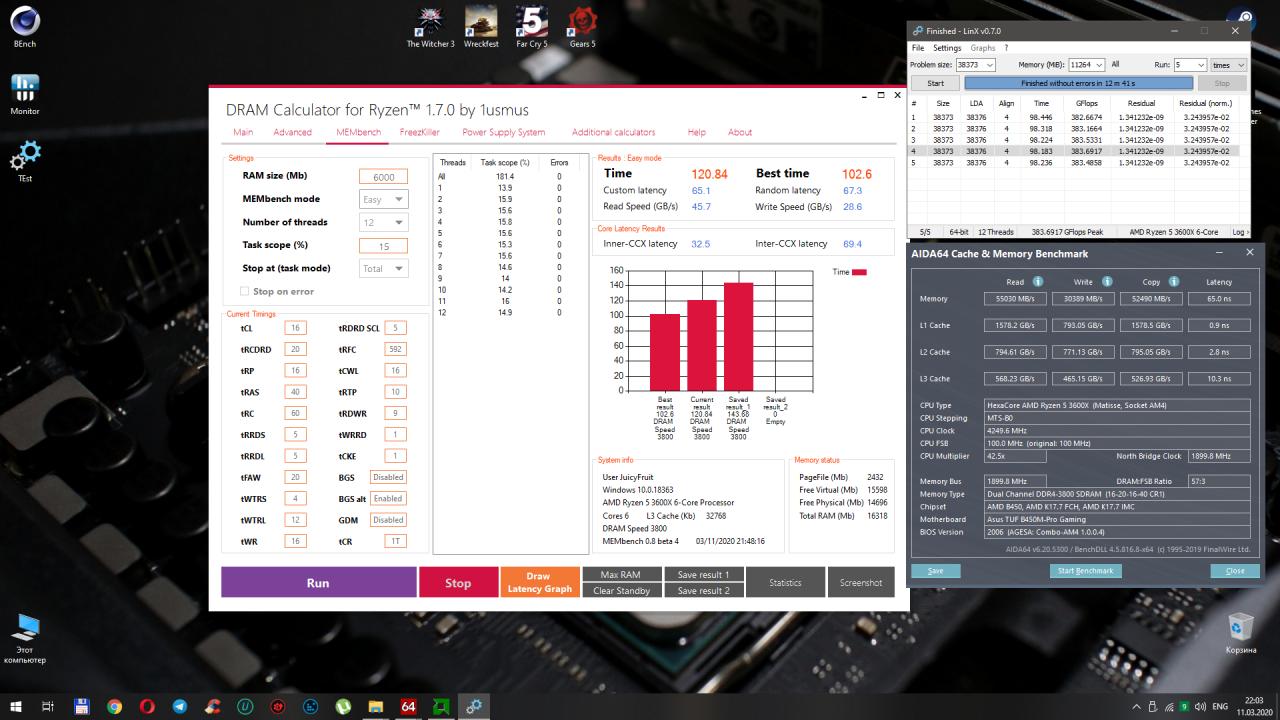Switch to AIDA64 on the taskbar
The image size is (1280, 720).
point(408,706)
